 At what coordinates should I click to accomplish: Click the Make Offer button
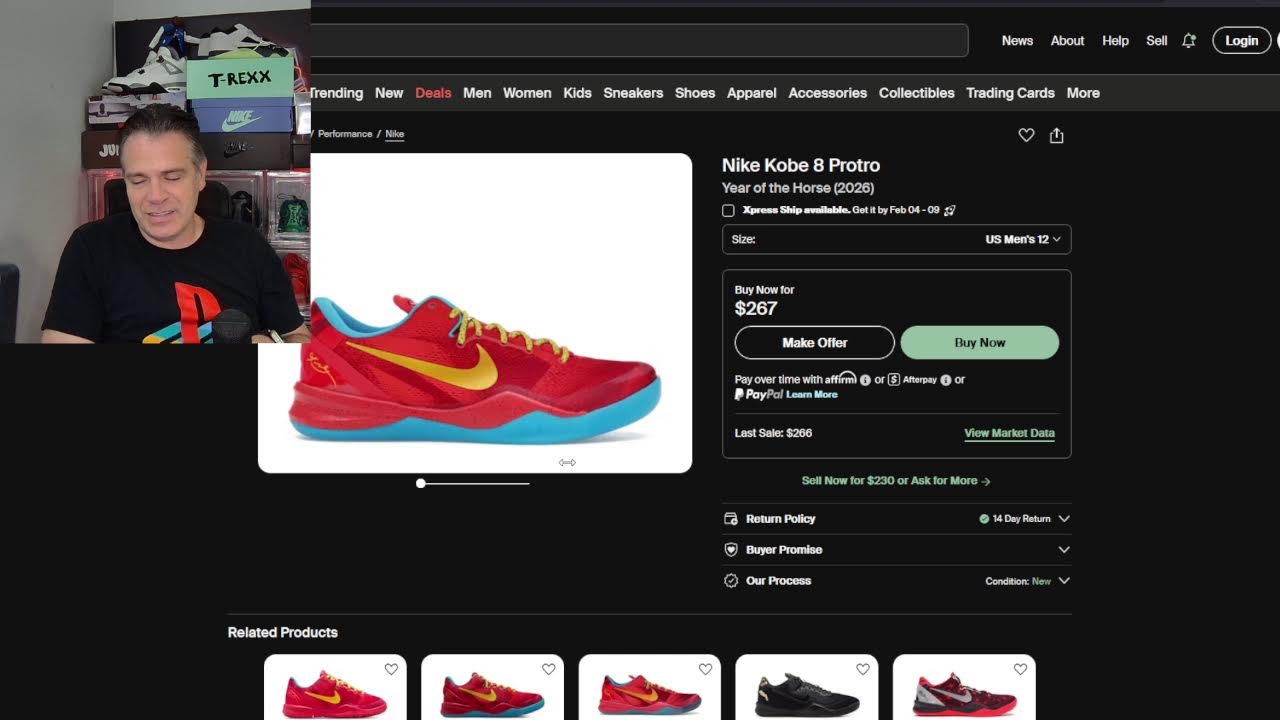pyautogui.click(x=815, y=342)
